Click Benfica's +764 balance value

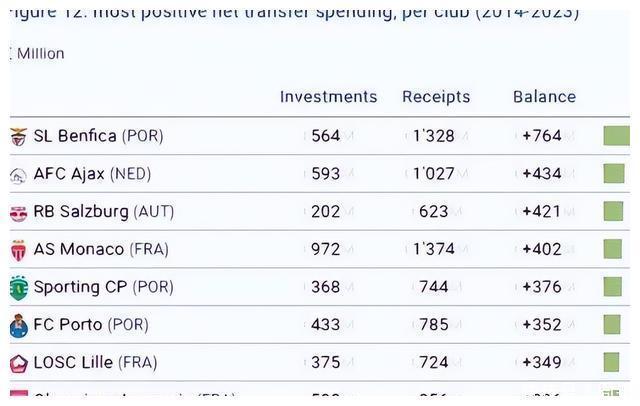pyautogui.click(x=542, y=136)
